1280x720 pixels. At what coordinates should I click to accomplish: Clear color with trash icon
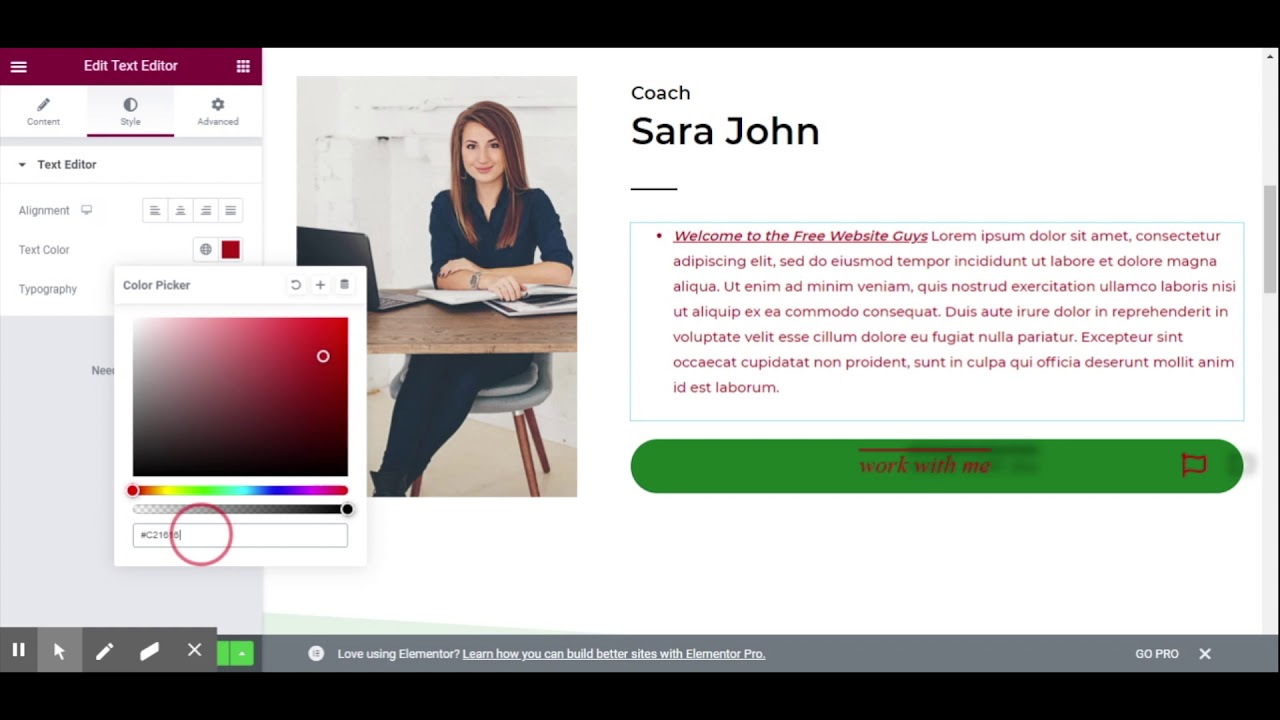(x=345, y=285)
